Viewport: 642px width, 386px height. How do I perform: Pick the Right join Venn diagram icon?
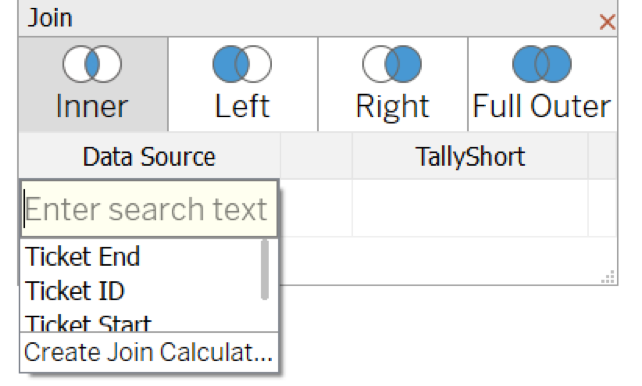coord(392,64)
